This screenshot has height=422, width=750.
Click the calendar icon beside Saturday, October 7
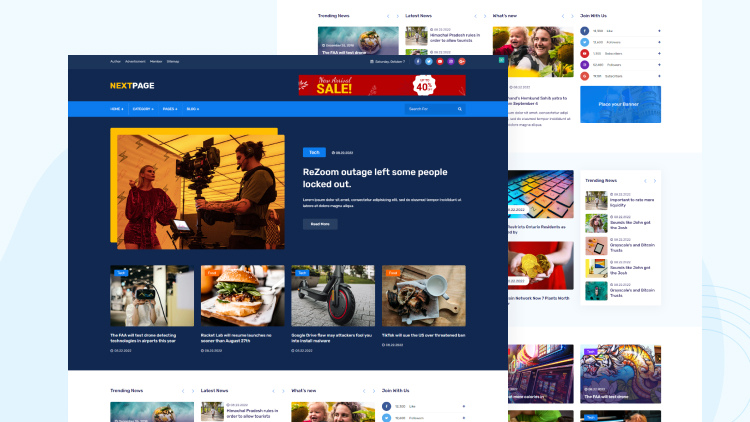pyautogui.click(x=372, y=61)
